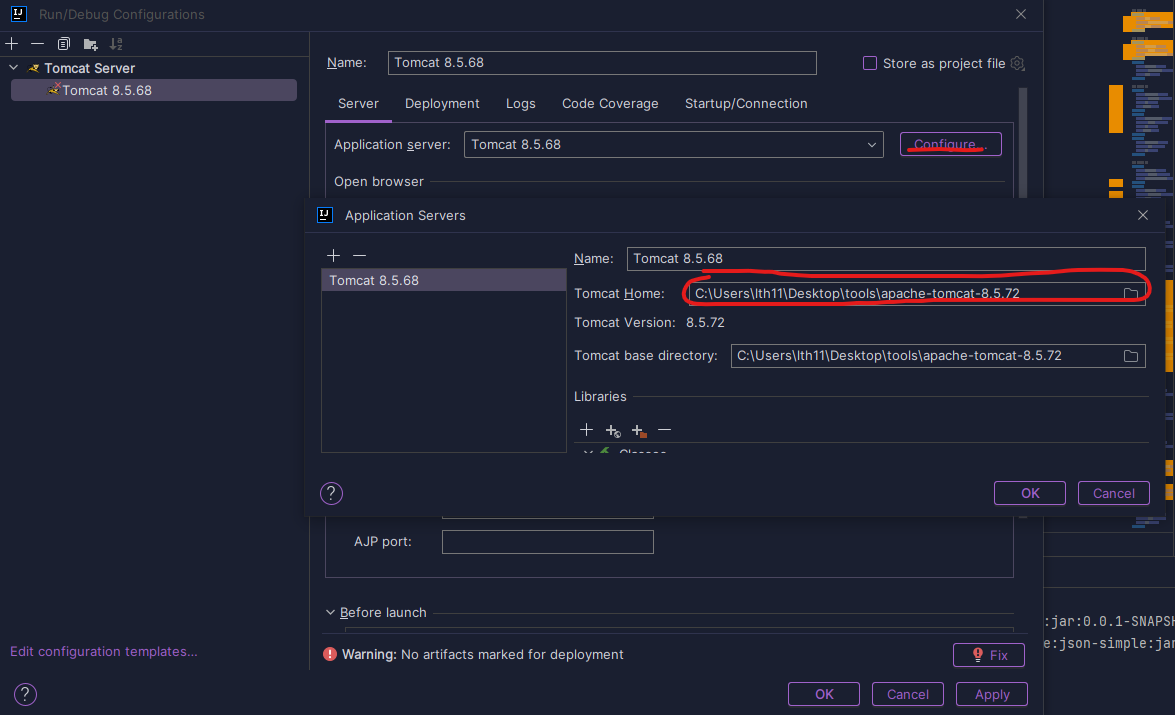Click the red warning icon
This screenshot has height=715, width=1175.
pos(330,654)
